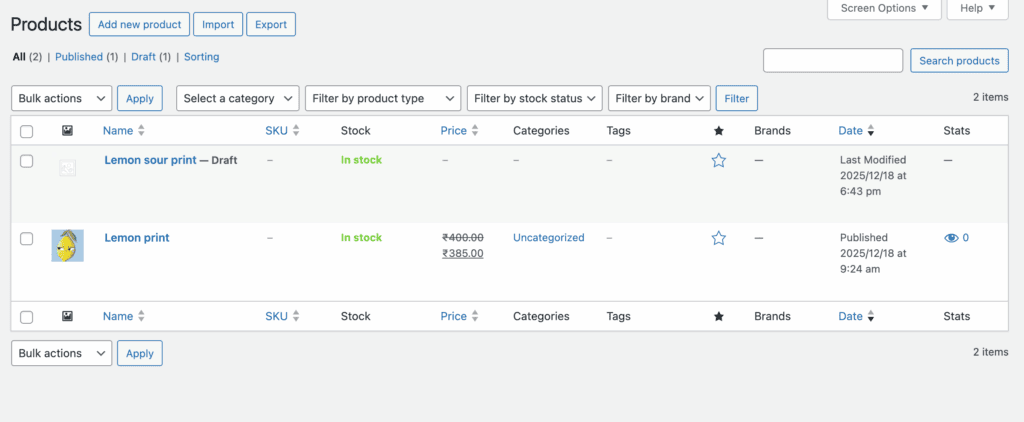Click the Filter button
1024x422 pixels.
click(x=737, y=99)
